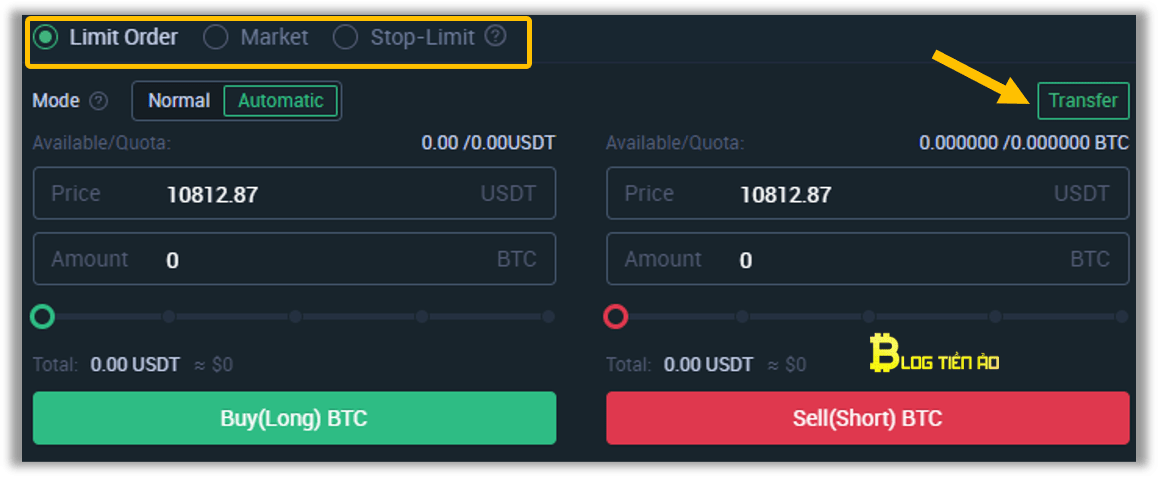This screenshot has height=477, width=1158.
Task: Focus the buy-side Amount input field
Action: point(294,259)
